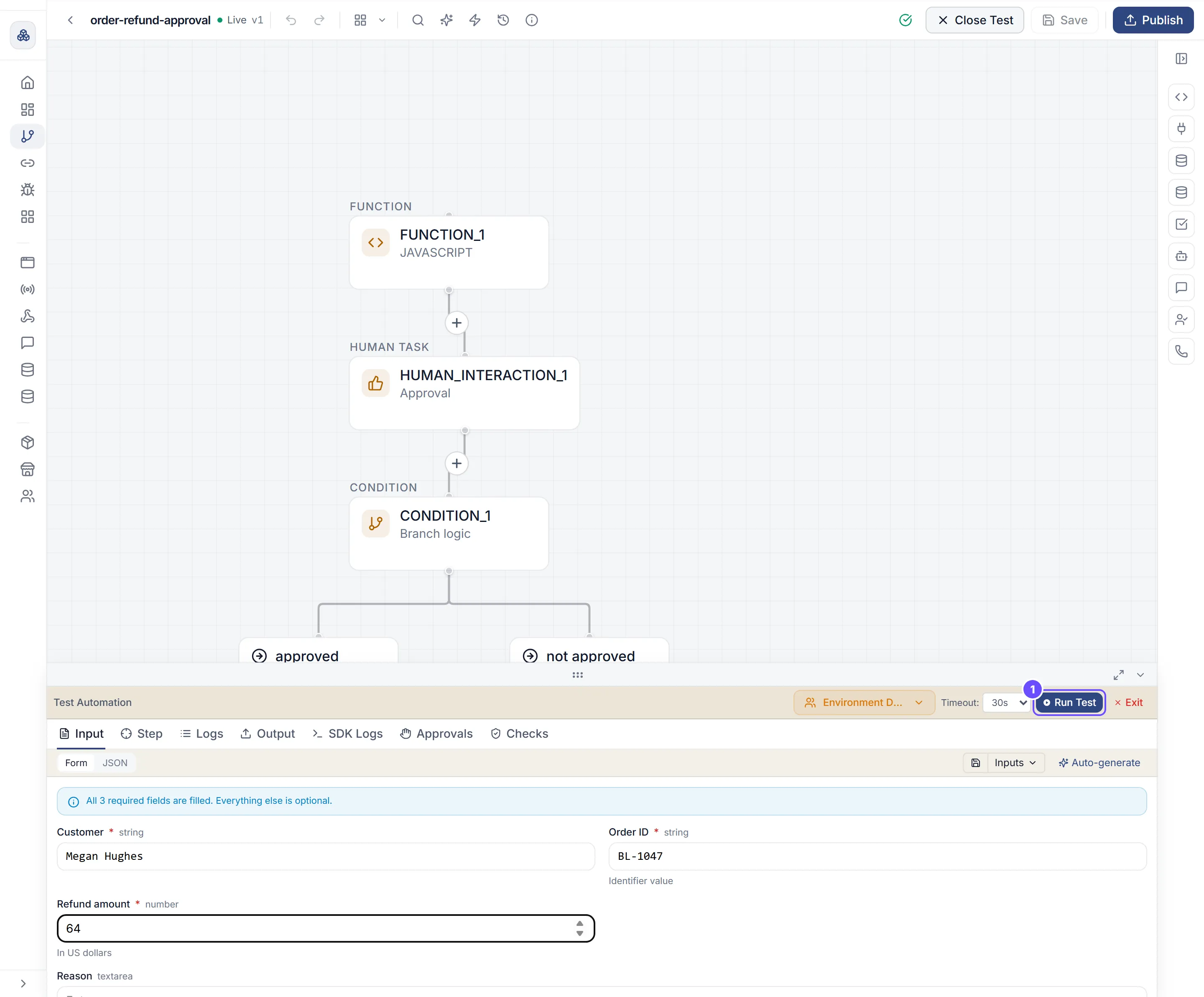The image size is (1204, 997).
Task: Open the version history clock icon
Action: (503, 20)
